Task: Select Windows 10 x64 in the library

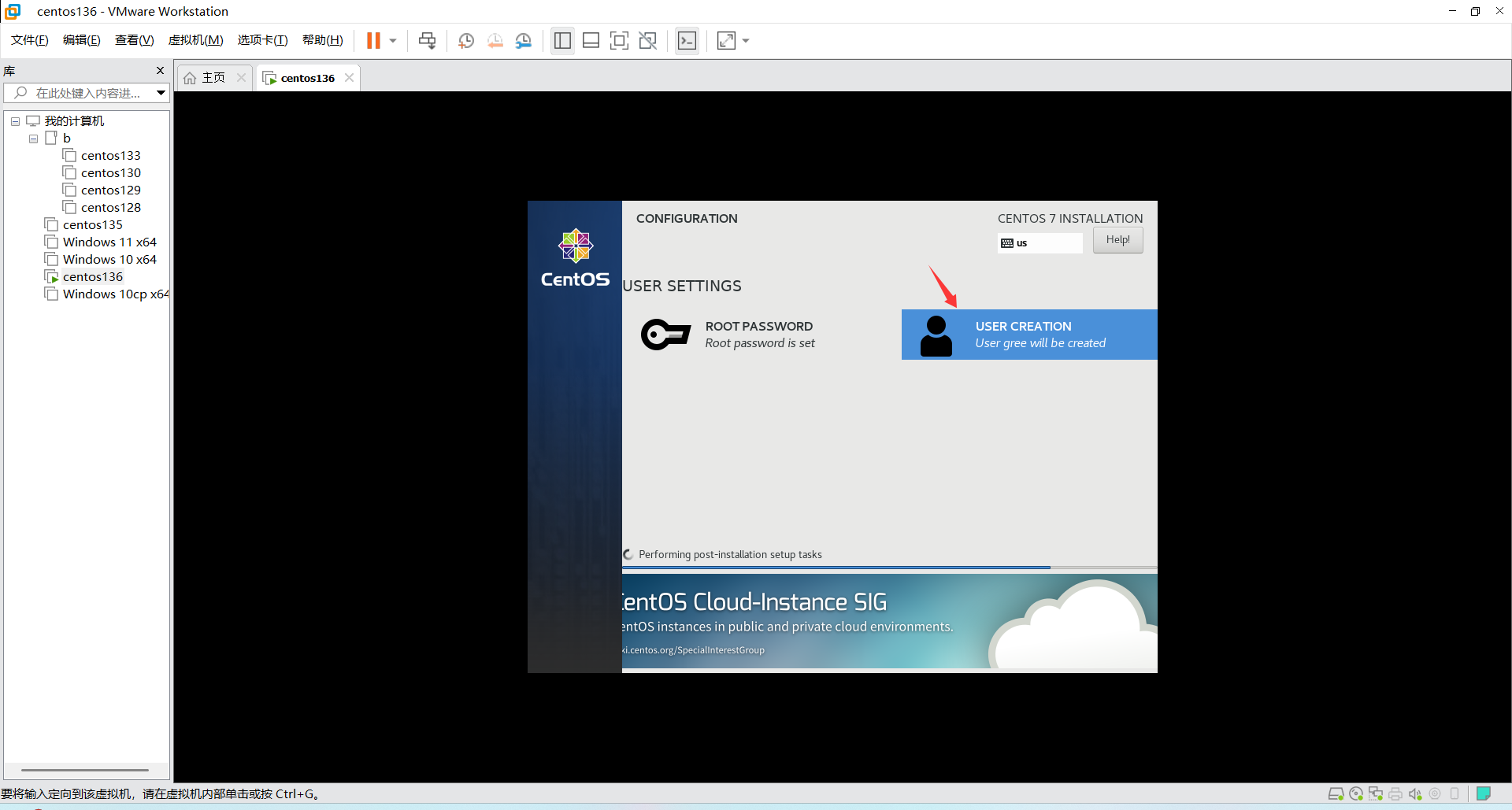Action: [x=109, y=259]
